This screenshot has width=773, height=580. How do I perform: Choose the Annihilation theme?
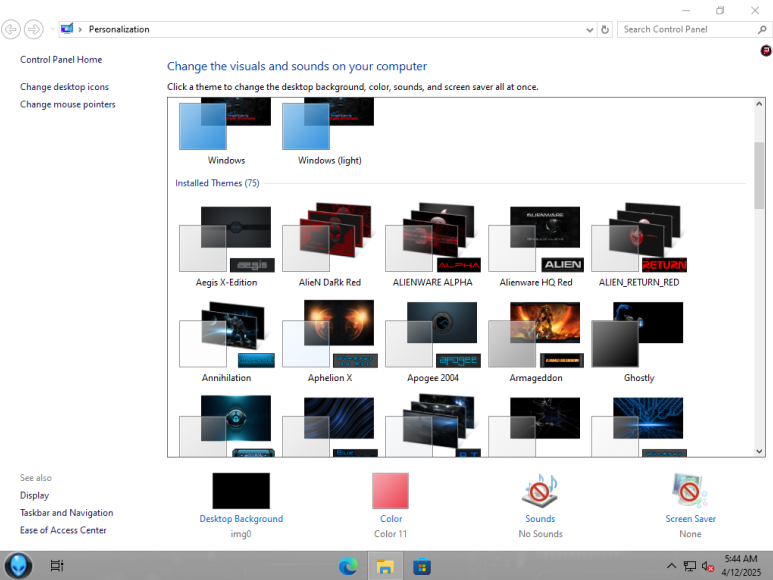[226, 341]
